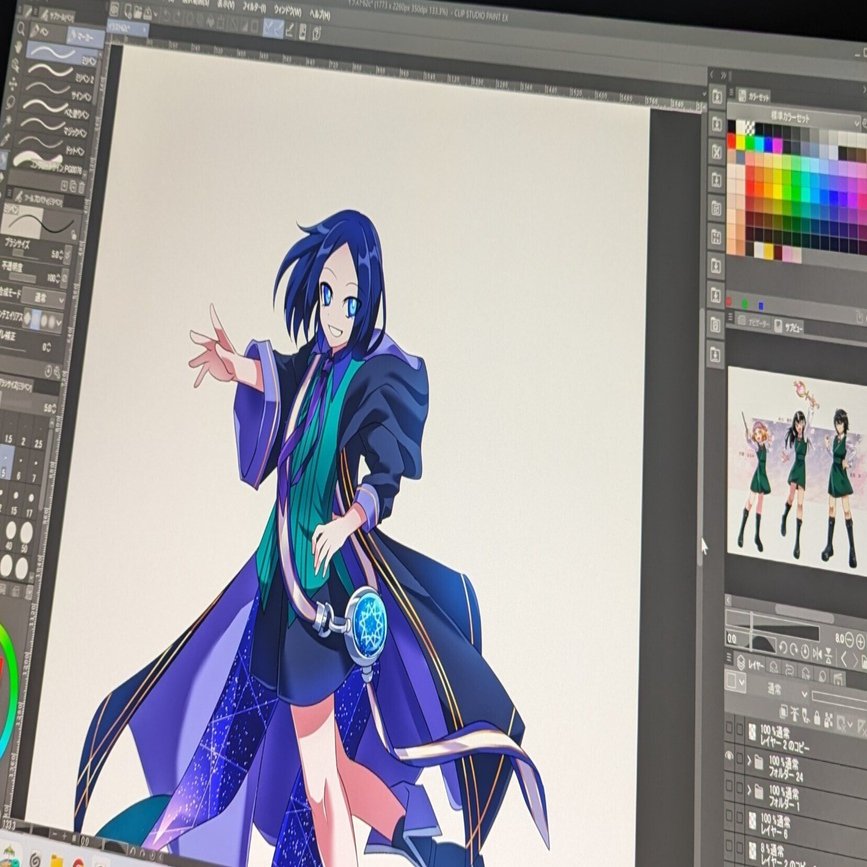The width and height of the screenshot is (867, 867).
Task: Switch to the サブビュー tab
Action: (x=790, y=326)
